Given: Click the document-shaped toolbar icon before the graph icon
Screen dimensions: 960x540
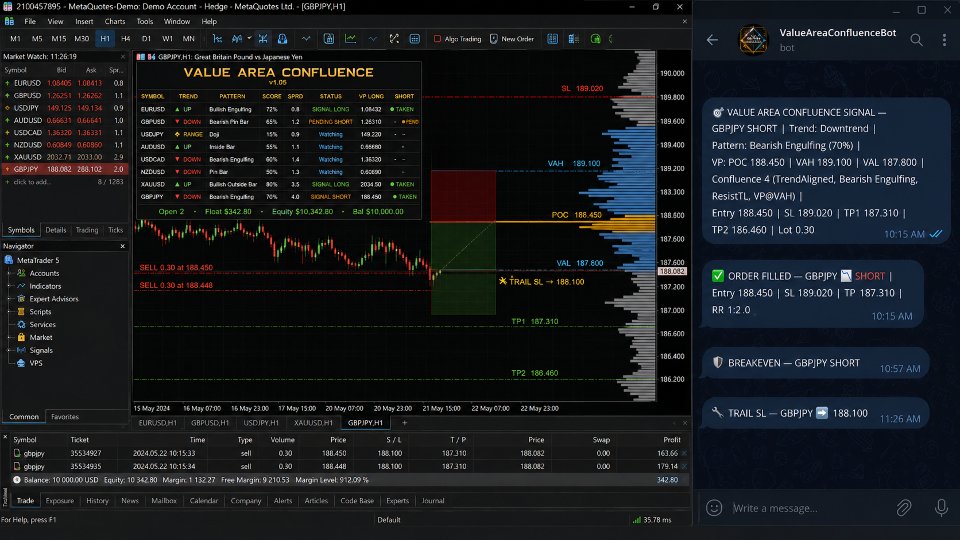Looking at the screenshot, I should [329, 39].
